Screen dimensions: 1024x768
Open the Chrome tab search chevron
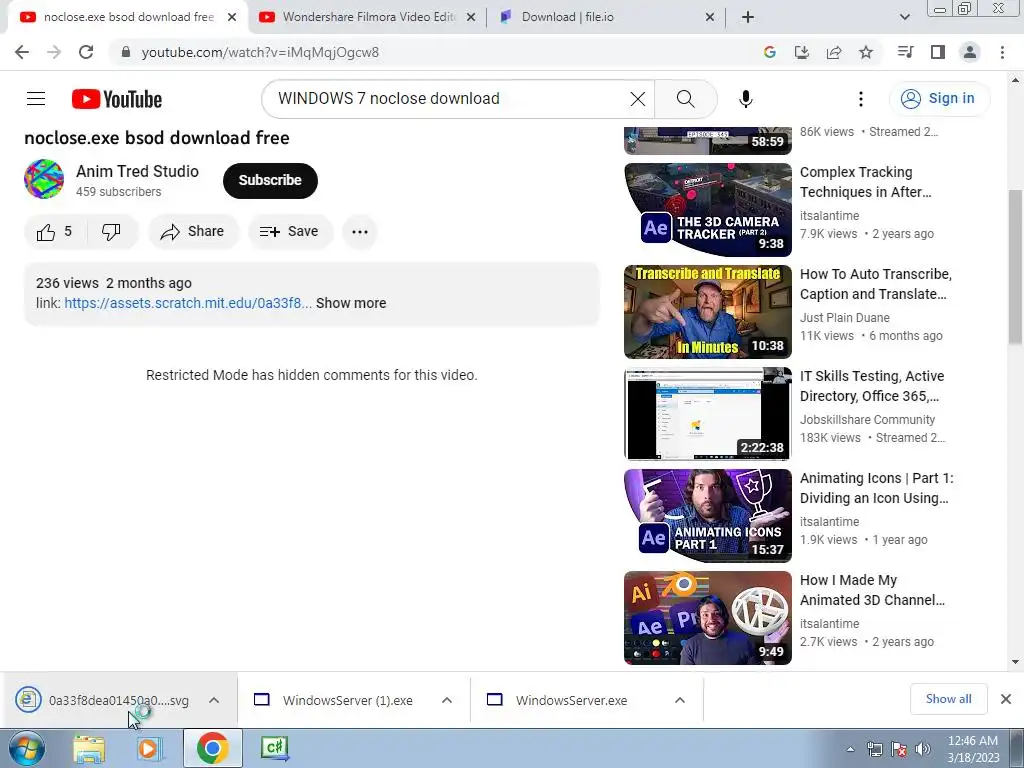(904, 17)
